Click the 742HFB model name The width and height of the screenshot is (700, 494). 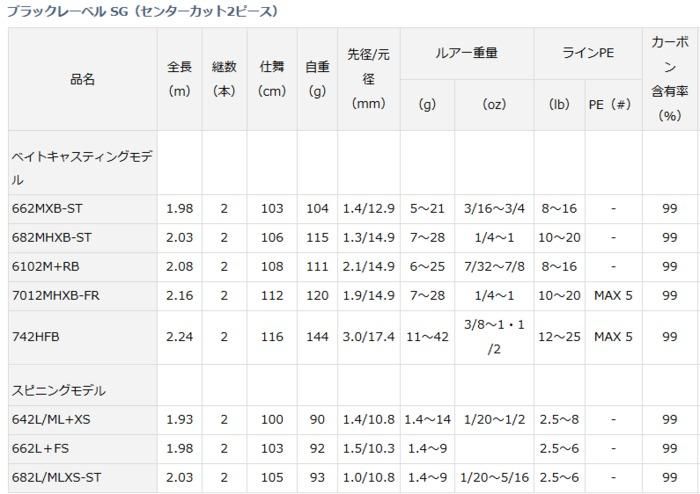point(35,337)
